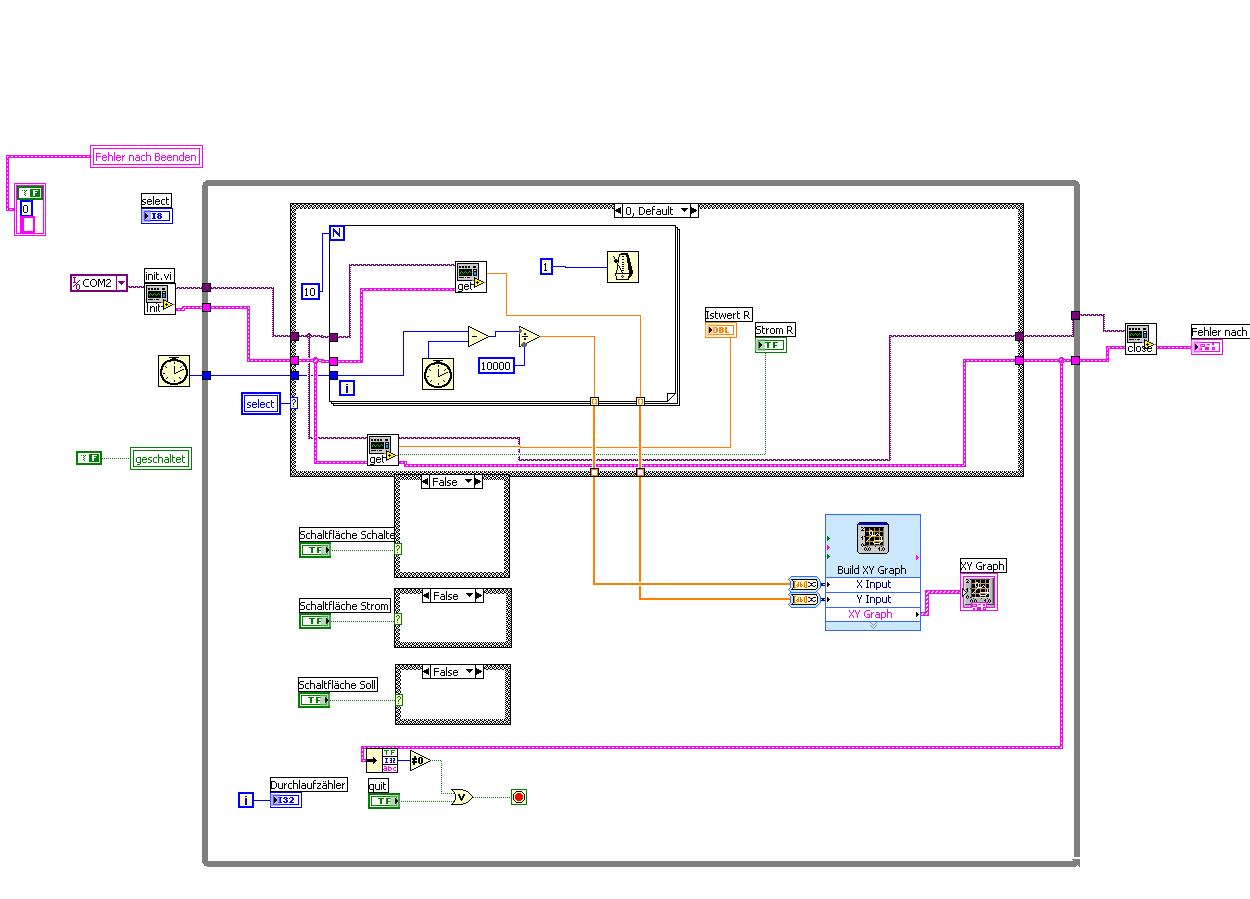Open the COM2 port dropdown

click(x=122, y=283)
